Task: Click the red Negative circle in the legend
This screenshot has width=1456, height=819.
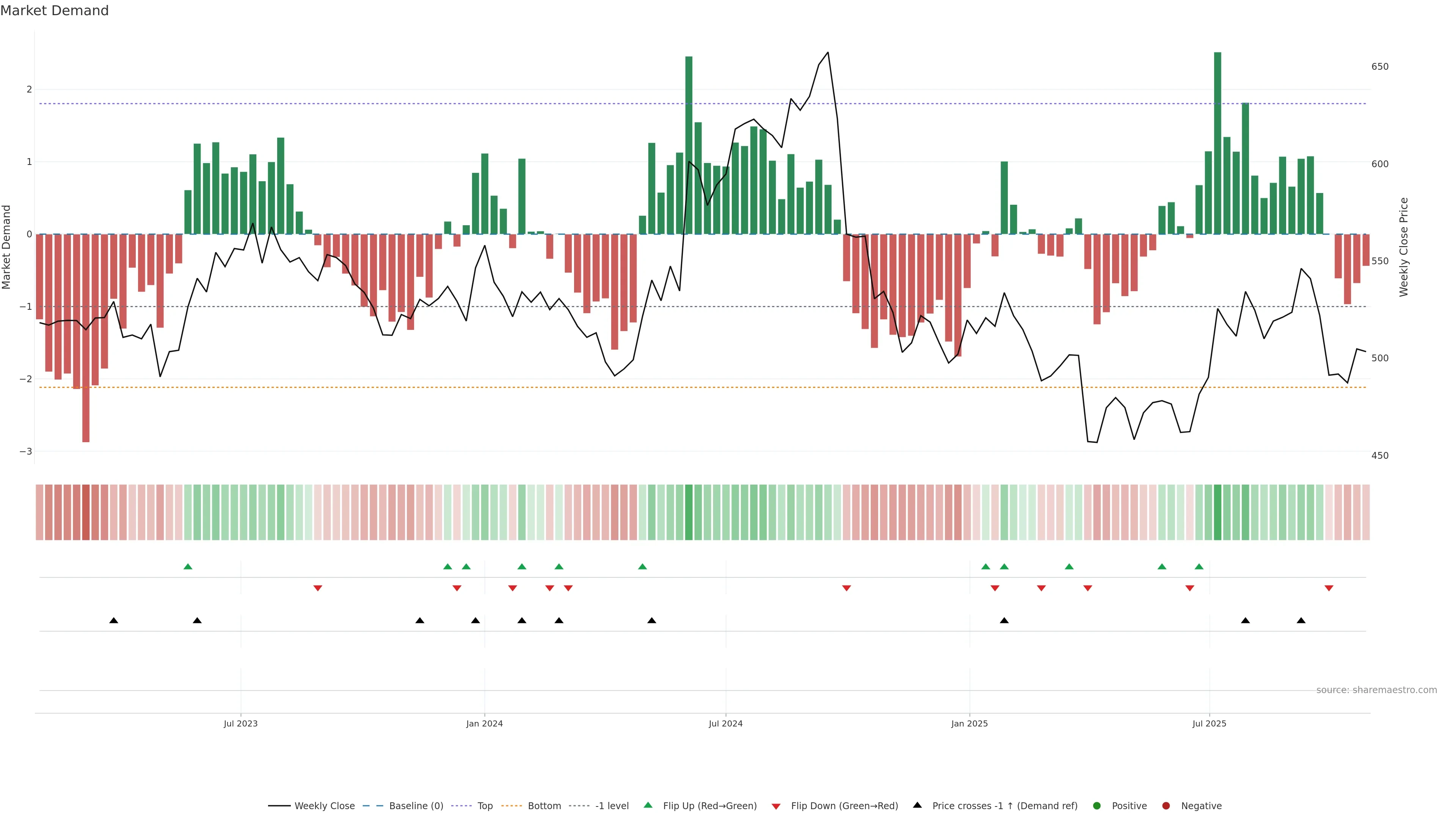Action: click(x=1166, y=805)
